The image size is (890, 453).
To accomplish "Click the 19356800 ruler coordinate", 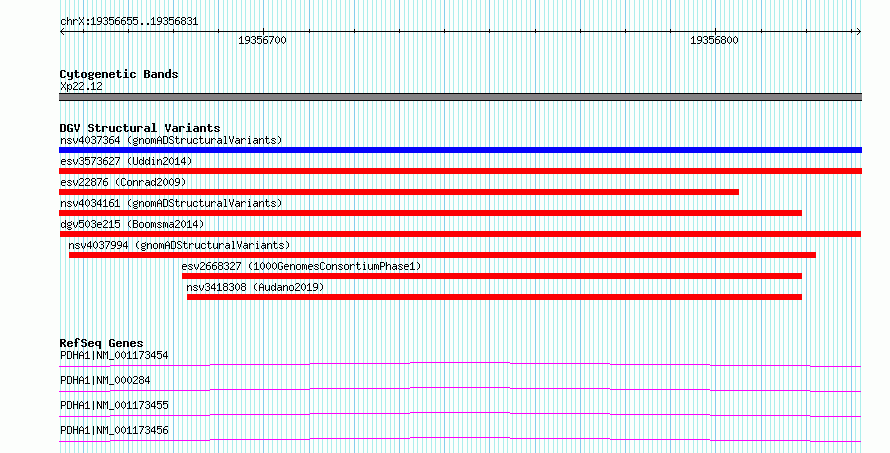I will (714, 40).
